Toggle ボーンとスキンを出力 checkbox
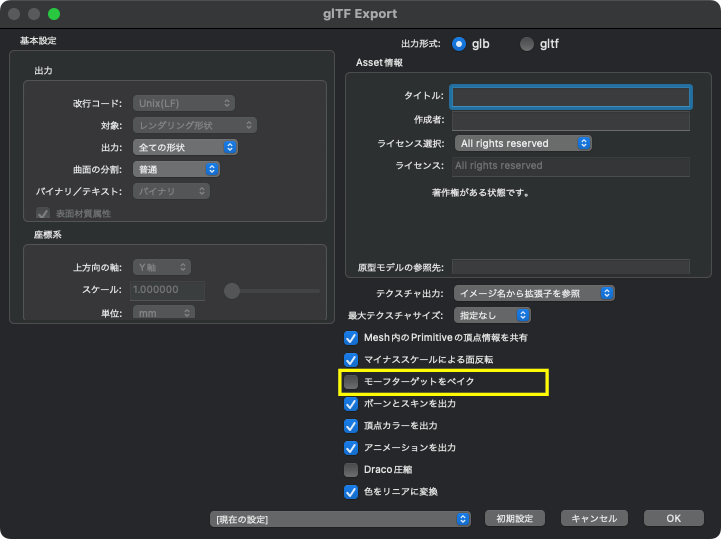 pyautogui.click(x=351, y=404)
